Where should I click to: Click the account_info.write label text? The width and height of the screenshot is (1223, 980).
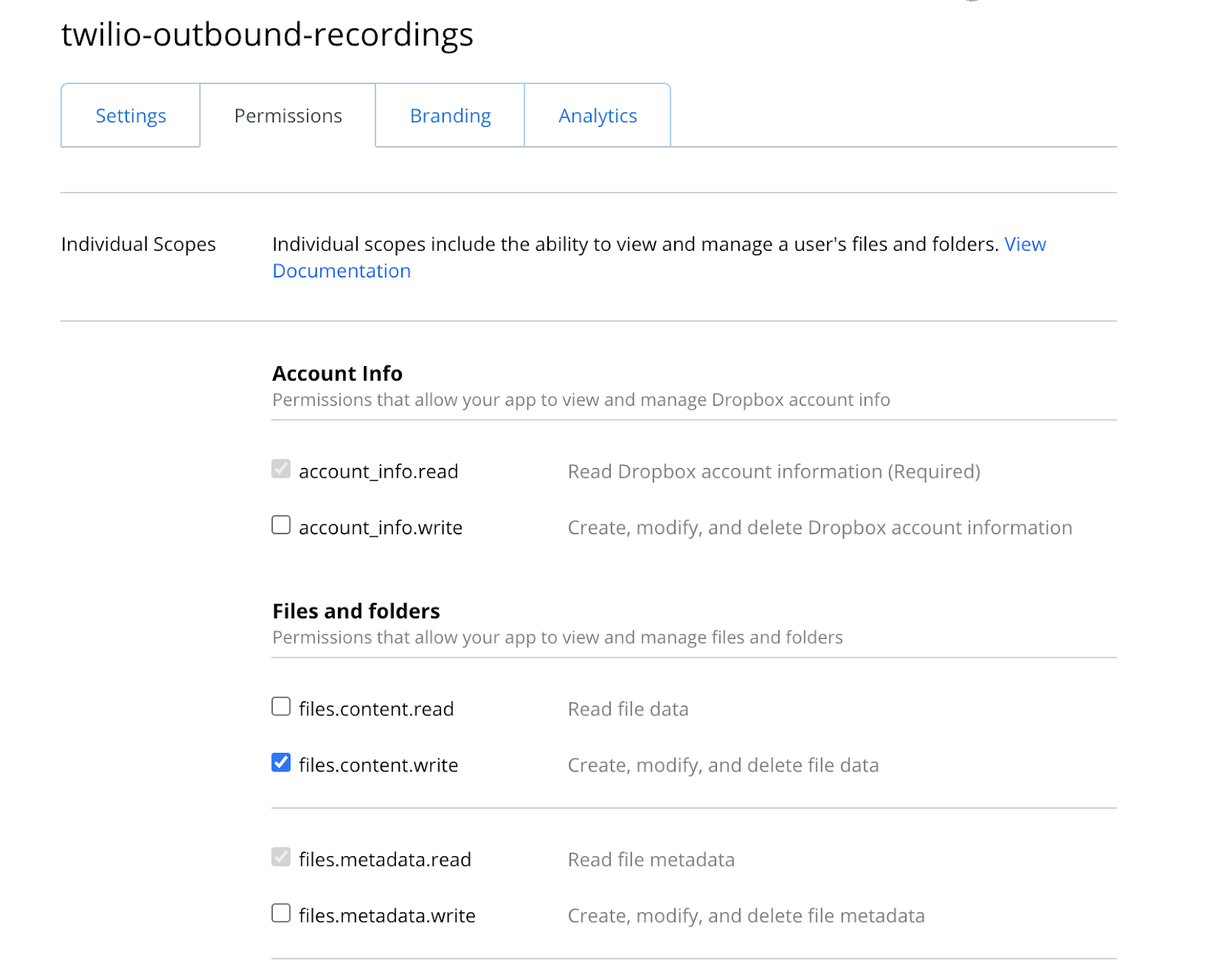[381, 527]
